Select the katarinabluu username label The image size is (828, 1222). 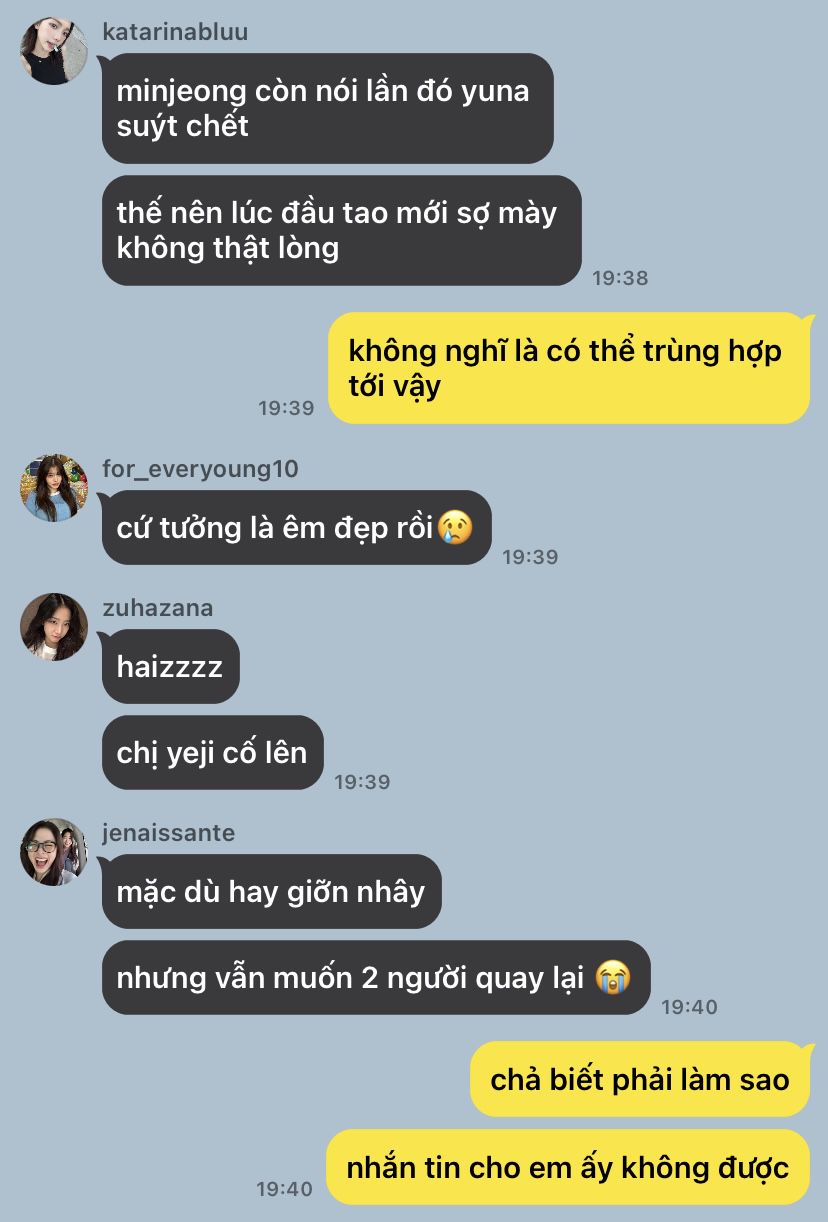click(175, 32)
